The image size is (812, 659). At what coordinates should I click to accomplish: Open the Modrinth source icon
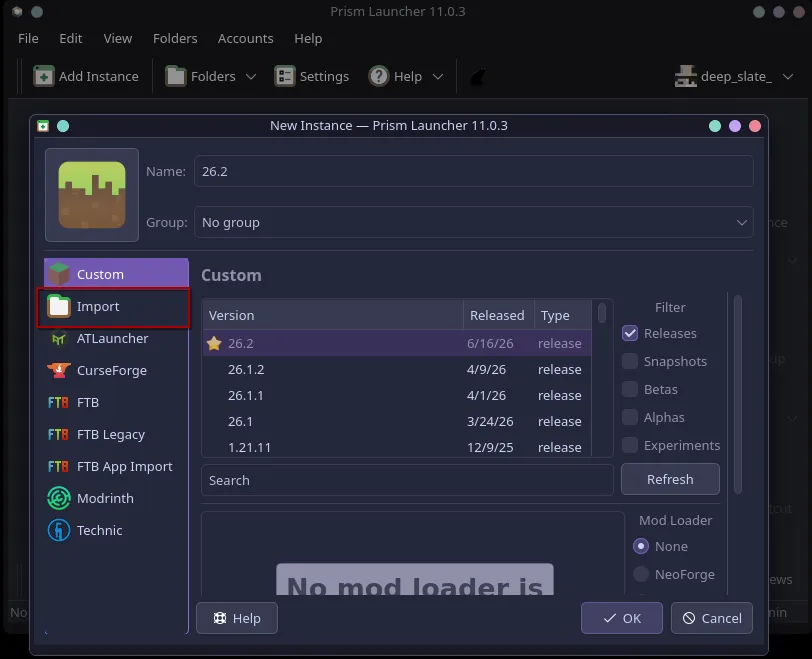click(59, 499)
